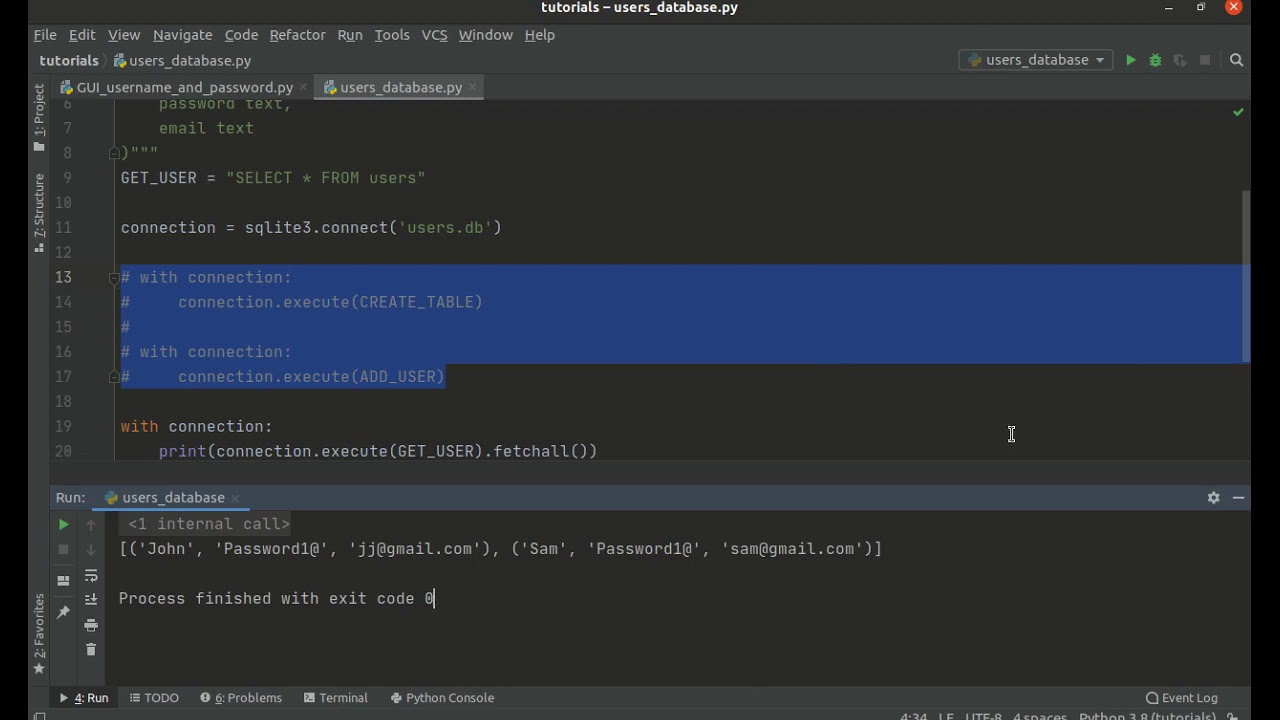Open the Terminal tool window
Image resolution: width=1280 pixels, height=720 pixels.
click(x=336, y=698)
